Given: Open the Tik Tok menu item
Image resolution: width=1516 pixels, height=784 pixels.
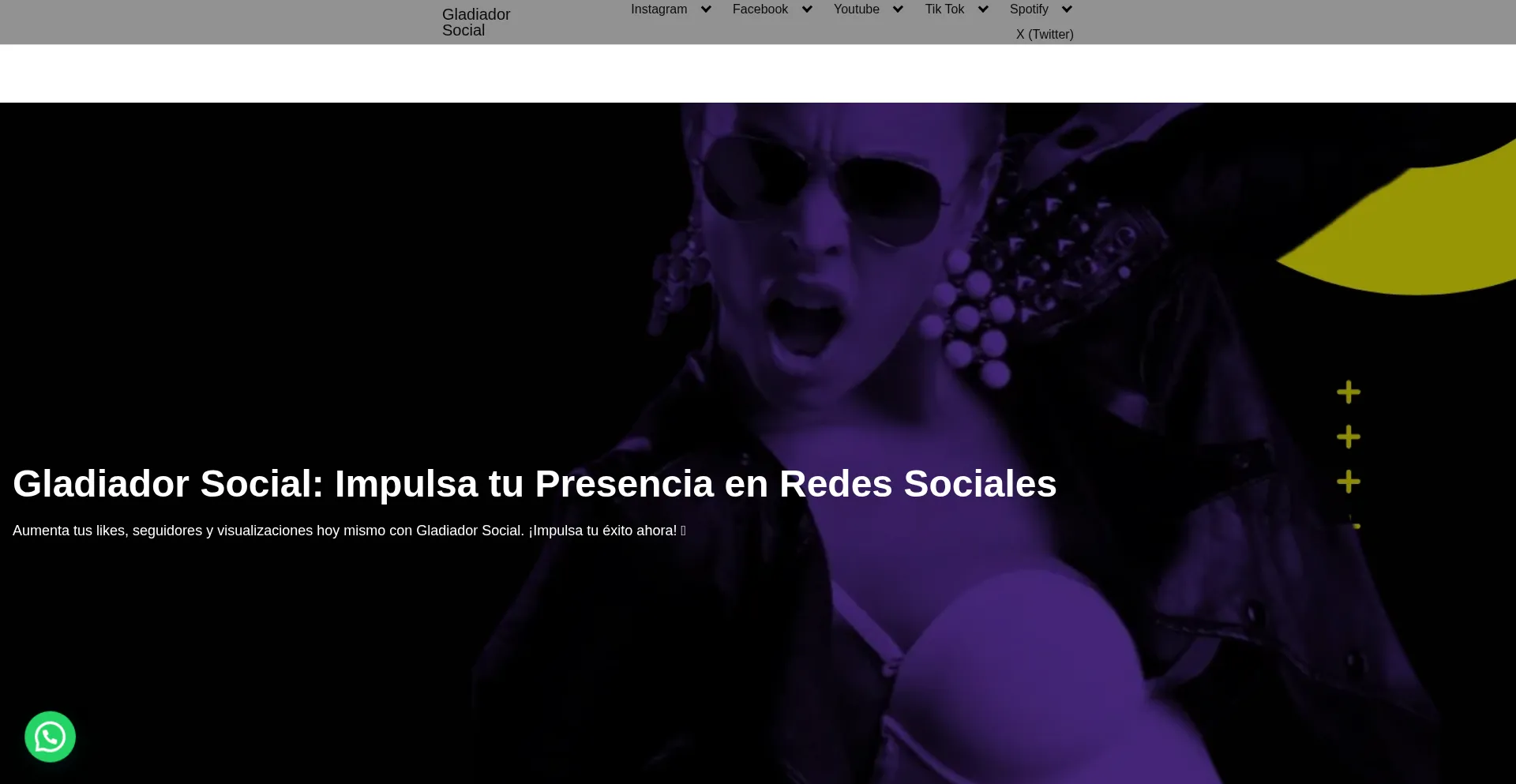Looking at the screenshot, I should coord(944,9).
